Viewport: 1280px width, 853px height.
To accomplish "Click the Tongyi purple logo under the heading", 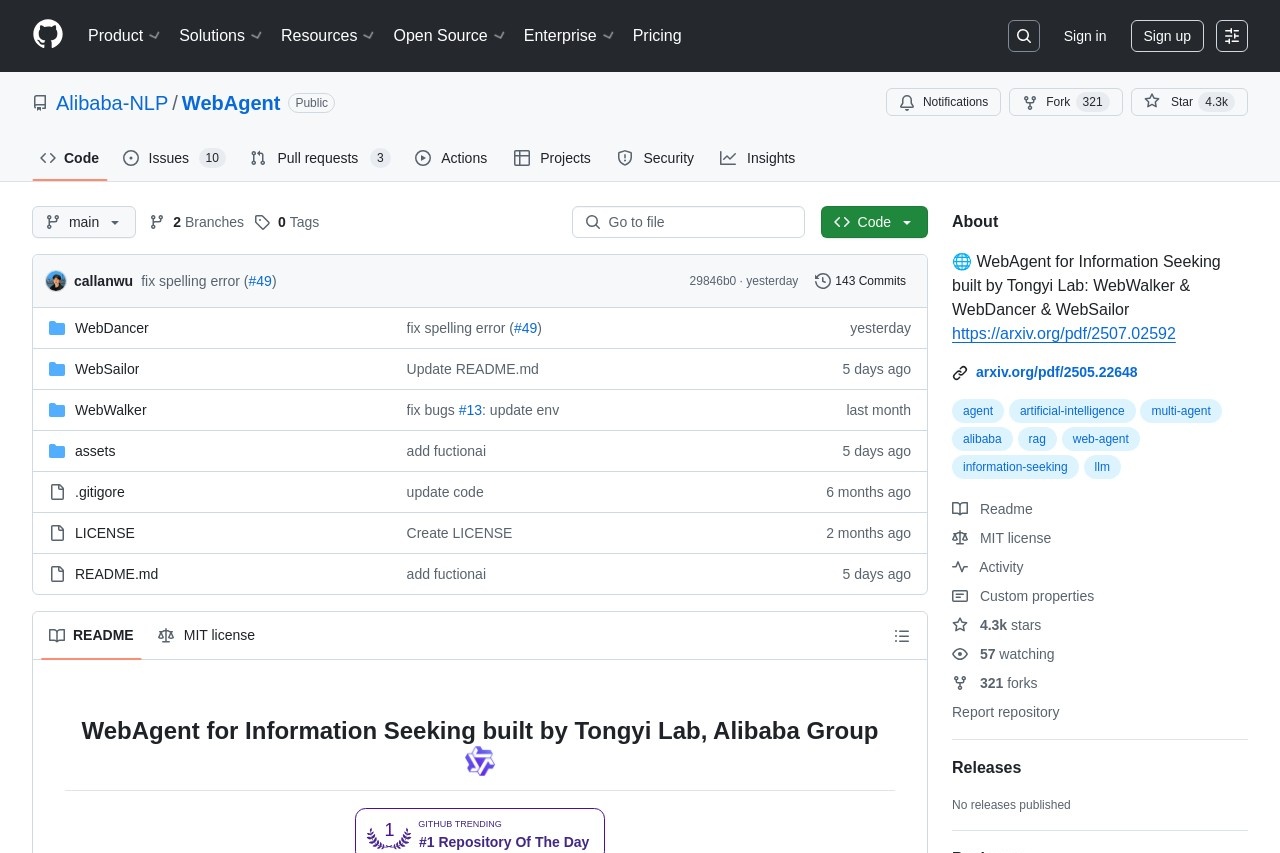I will tap(480, 761).
